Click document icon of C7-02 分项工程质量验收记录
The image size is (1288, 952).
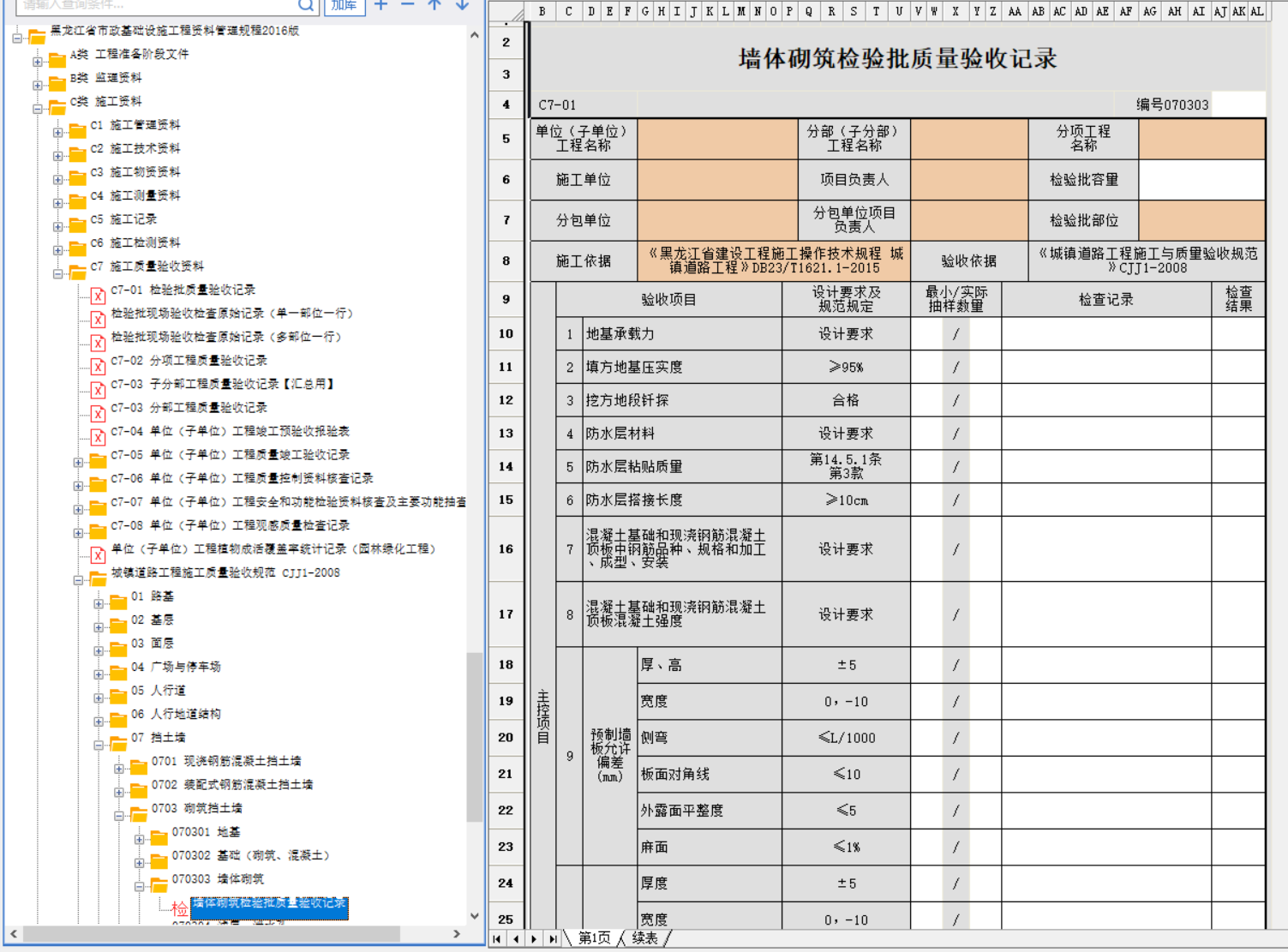(x=98, y=367)
